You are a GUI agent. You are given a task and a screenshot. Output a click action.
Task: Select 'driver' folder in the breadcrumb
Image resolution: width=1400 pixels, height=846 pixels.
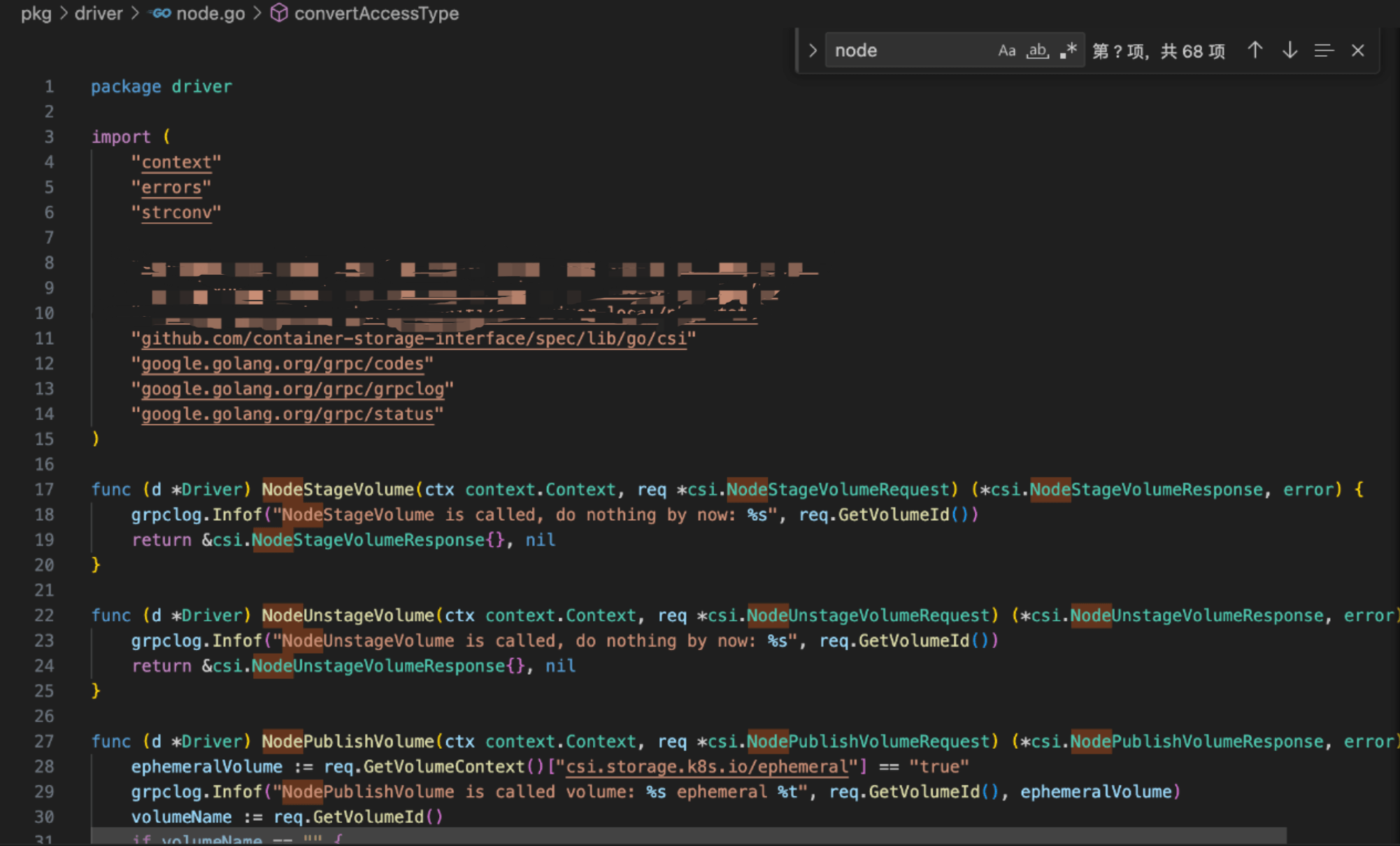point(98,13)
